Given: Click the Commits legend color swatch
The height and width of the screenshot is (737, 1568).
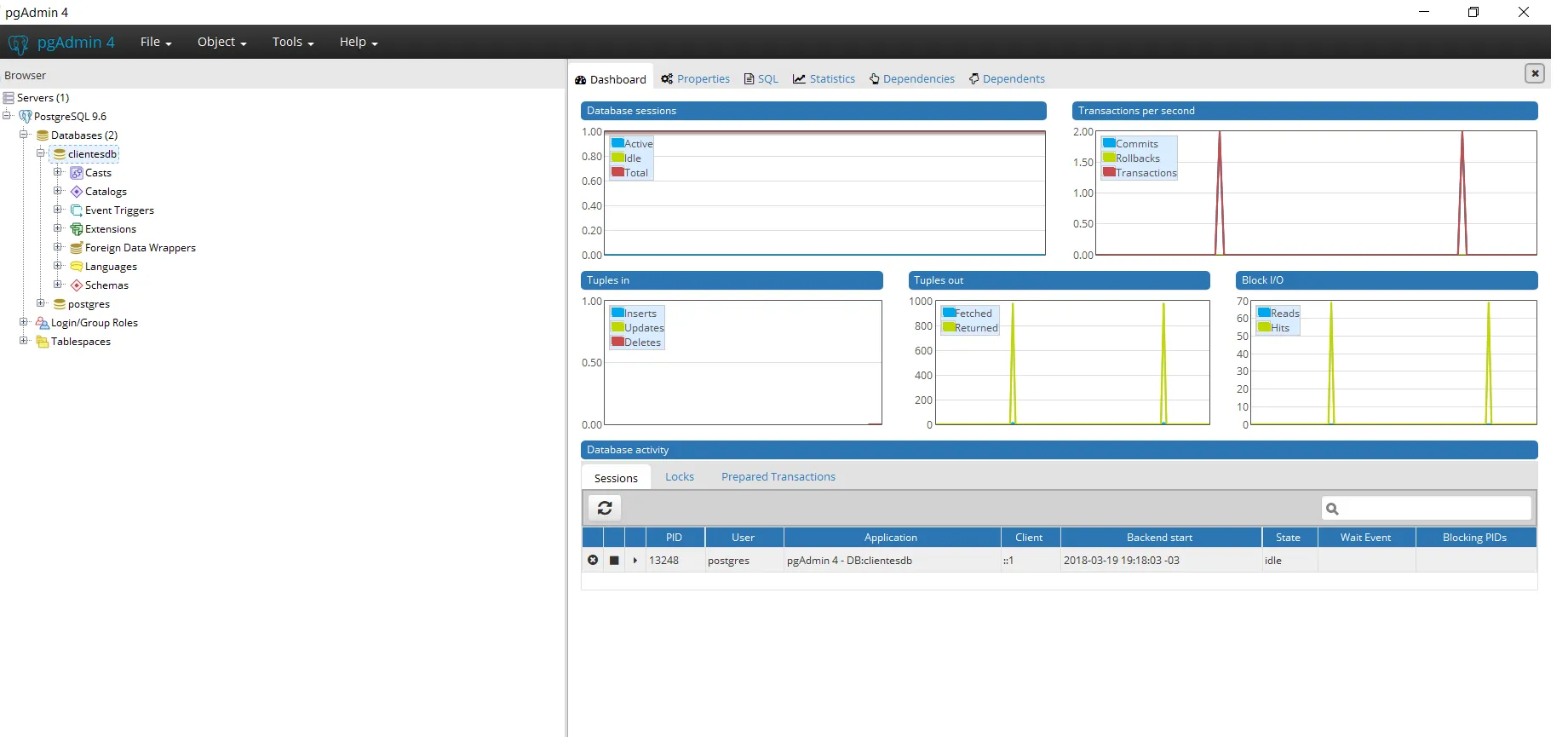Looking at the screenshot, I should click(x=1109, y=143).
